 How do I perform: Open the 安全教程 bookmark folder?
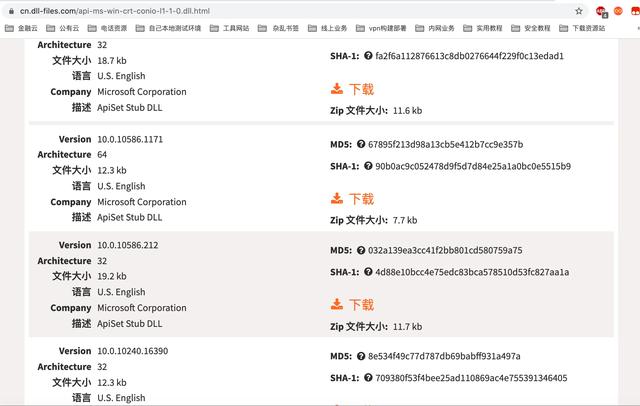point(531,28)
